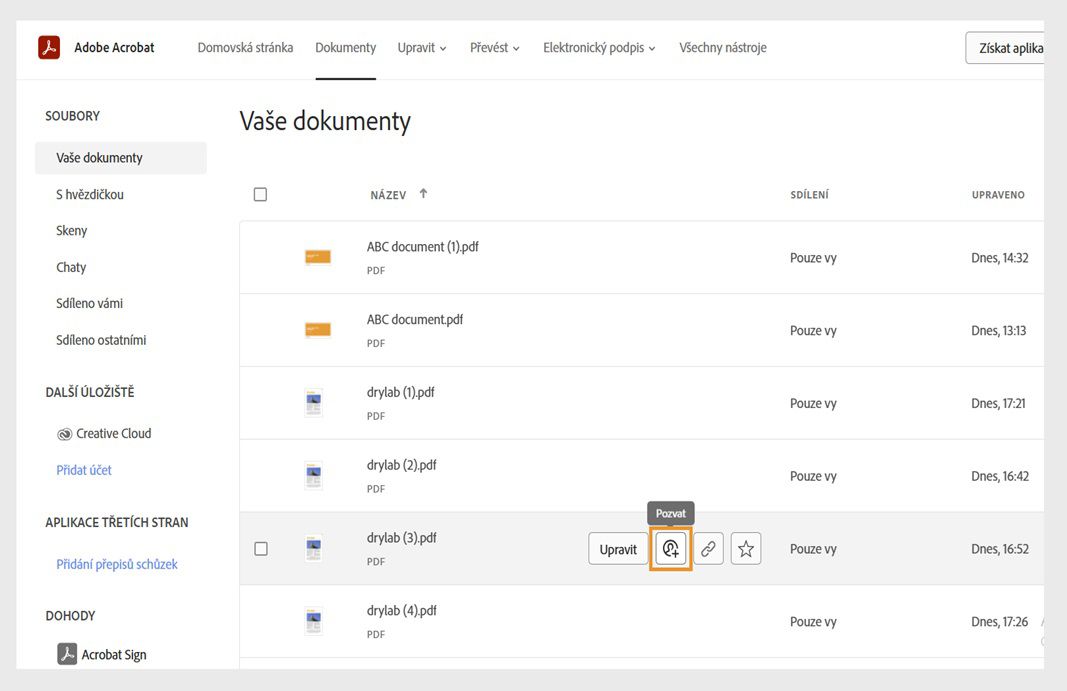1067x691 pixels.
Task: Open Všechny nástroje menu item
Action: tap(722, 48)
